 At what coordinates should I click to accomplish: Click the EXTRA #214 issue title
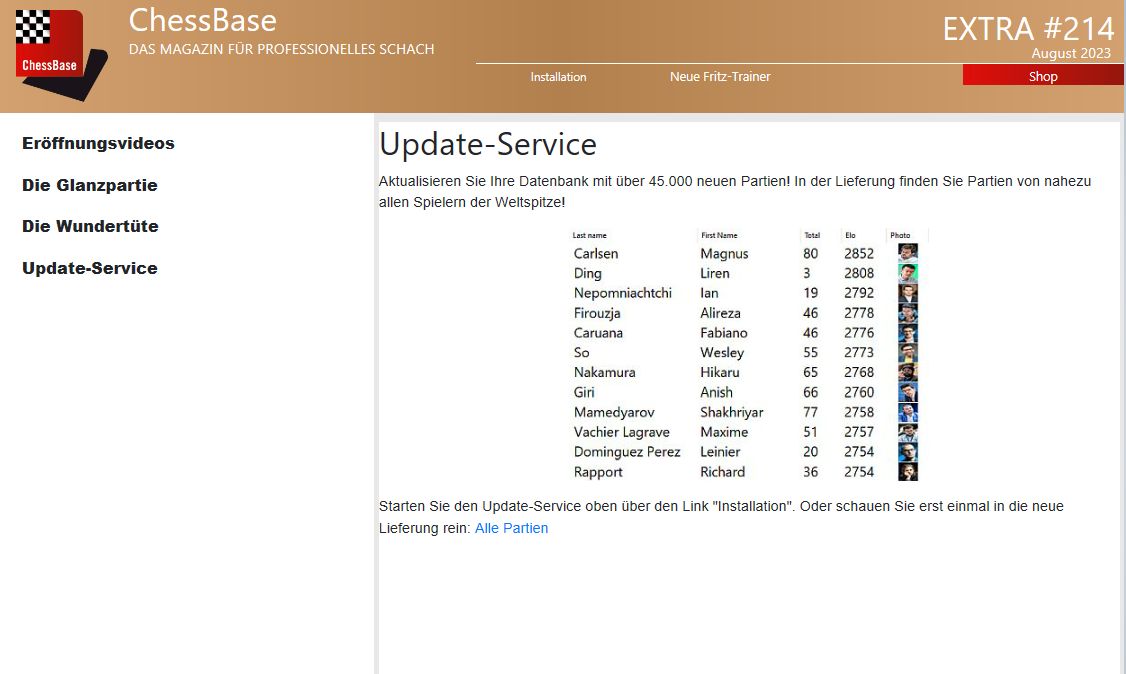(x=1027, y=29)
